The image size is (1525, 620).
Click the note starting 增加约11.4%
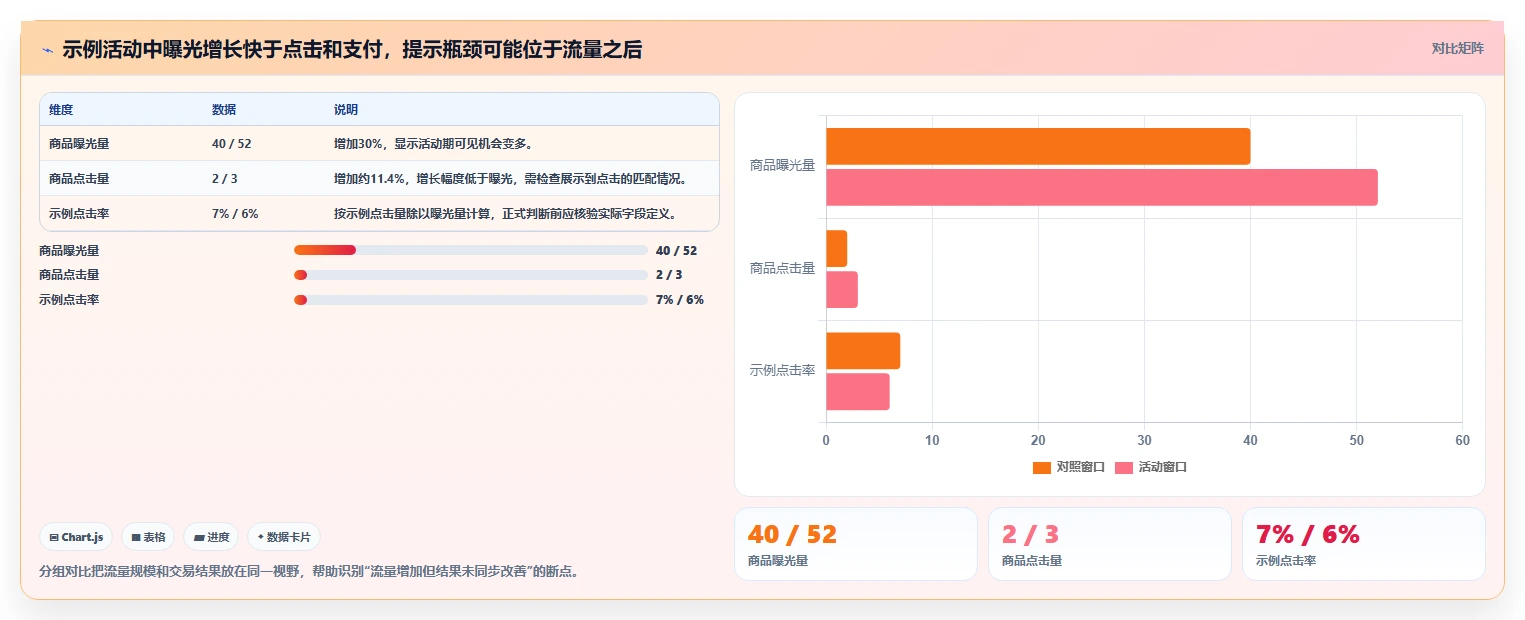(x=511, y=179)
